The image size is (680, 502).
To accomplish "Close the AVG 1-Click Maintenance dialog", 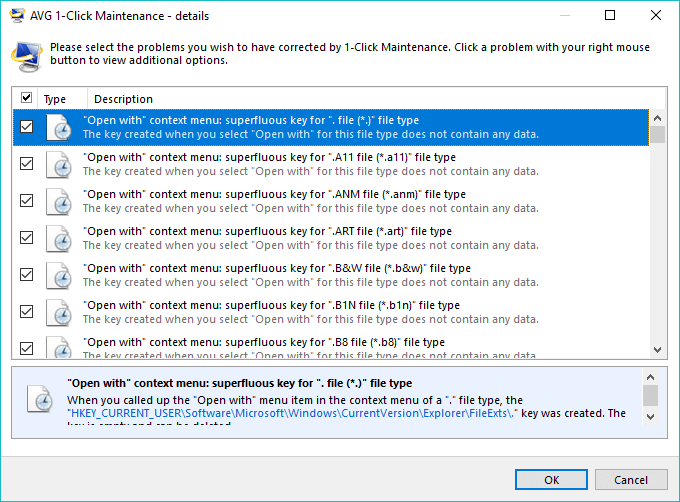I will 656,15.
